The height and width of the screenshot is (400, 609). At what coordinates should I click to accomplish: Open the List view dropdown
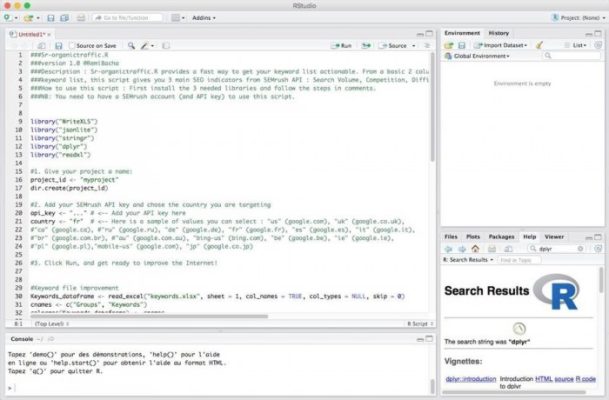coord(576,45)
